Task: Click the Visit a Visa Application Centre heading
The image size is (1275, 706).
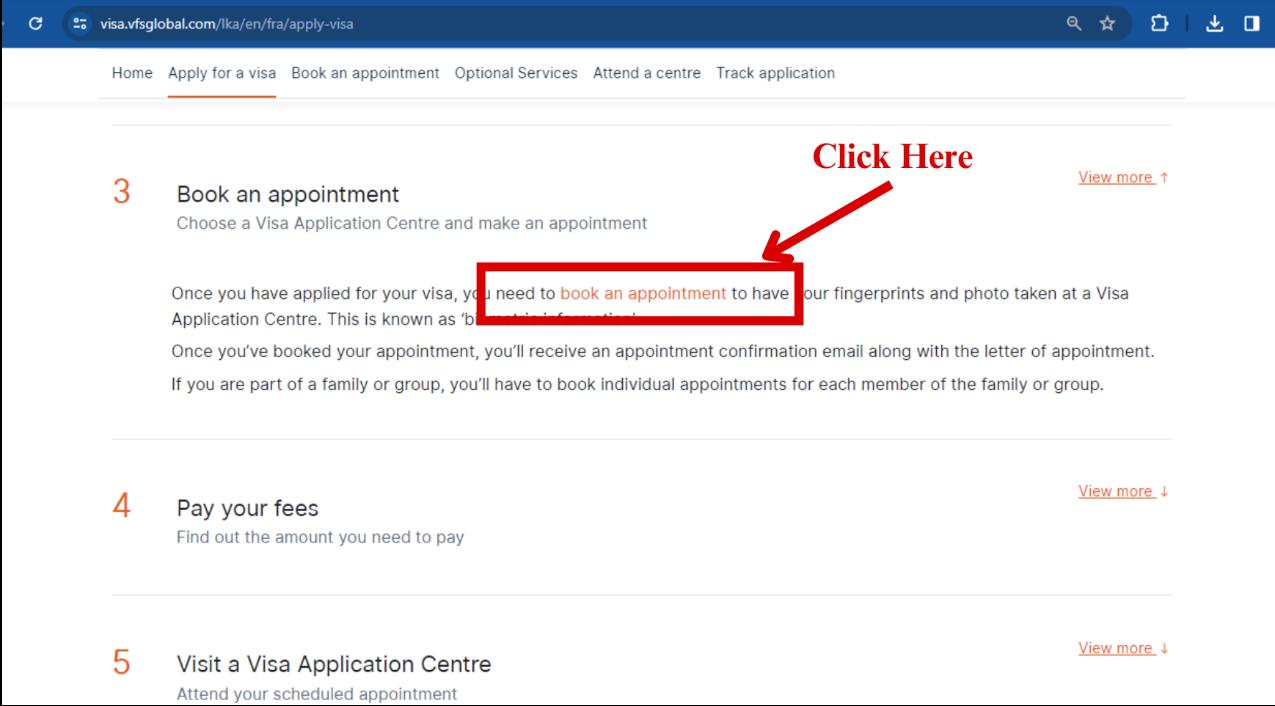Action: click(x=333, y=664)
